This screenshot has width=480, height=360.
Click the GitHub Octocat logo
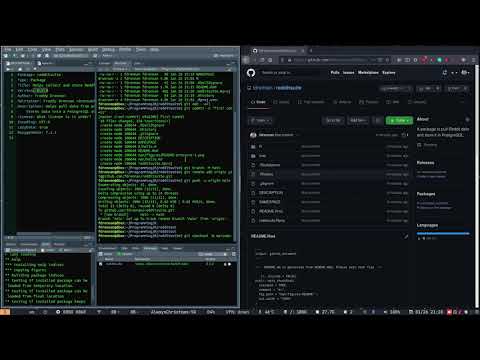pyautogui.click(x=251, y=72)
